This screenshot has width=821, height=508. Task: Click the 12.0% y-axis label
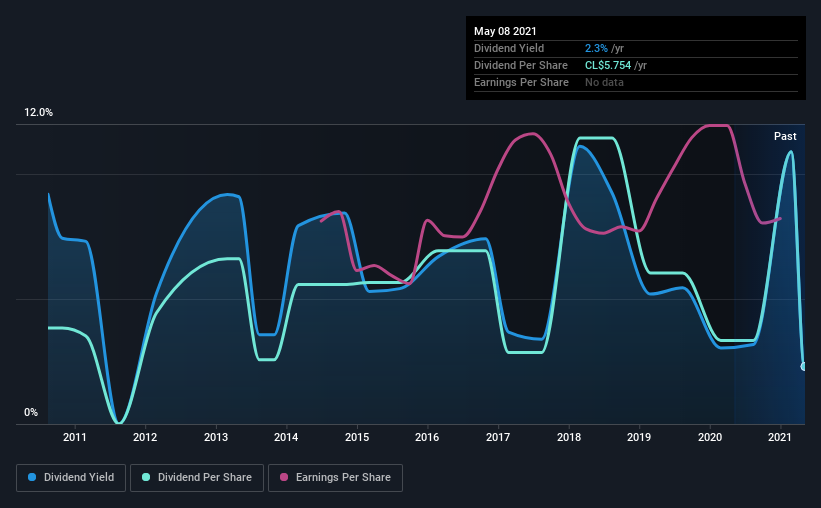(x=38, y=113)
